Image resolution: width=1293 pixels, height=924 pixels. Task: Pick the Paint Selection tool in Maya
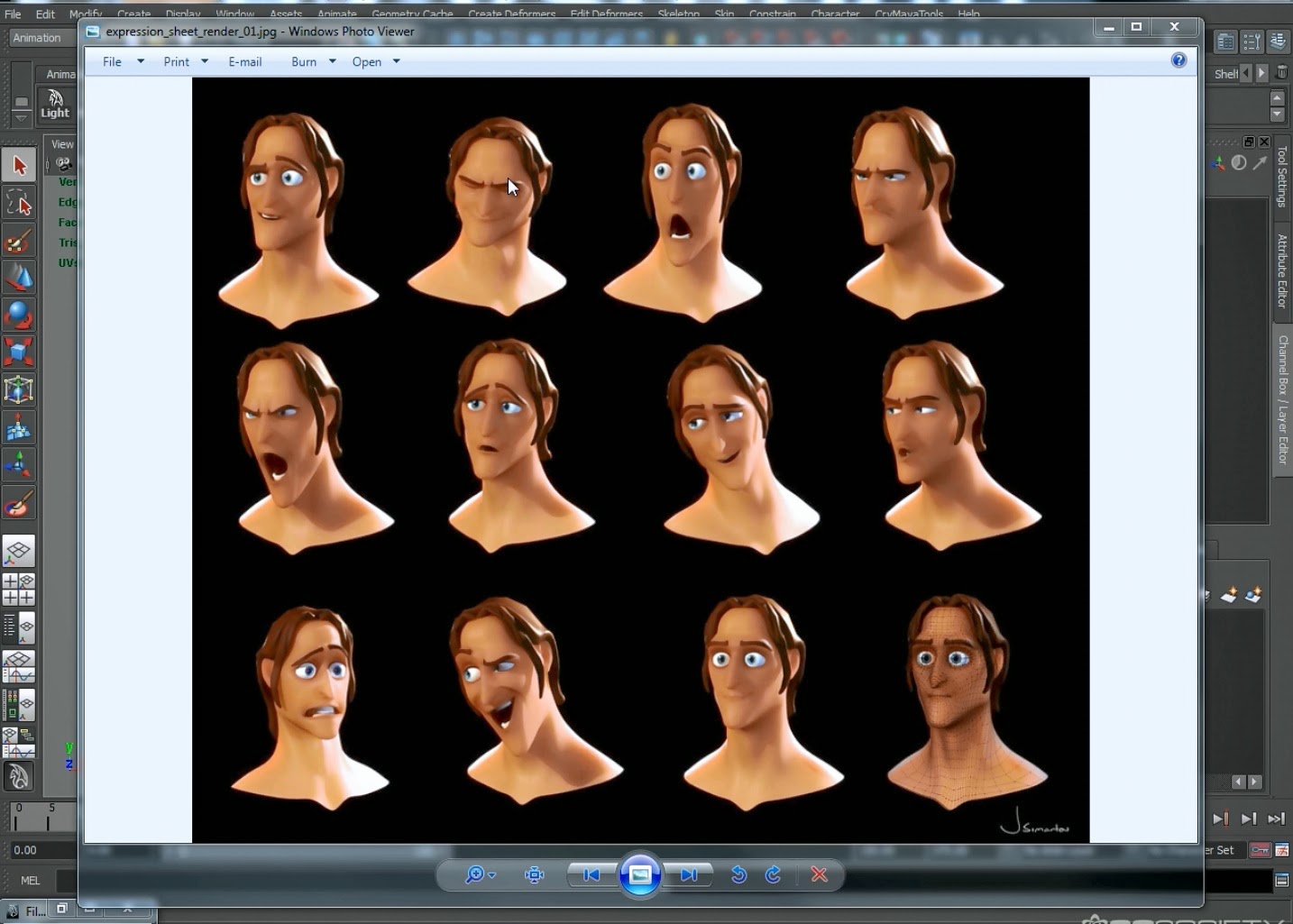coord(19,242)
